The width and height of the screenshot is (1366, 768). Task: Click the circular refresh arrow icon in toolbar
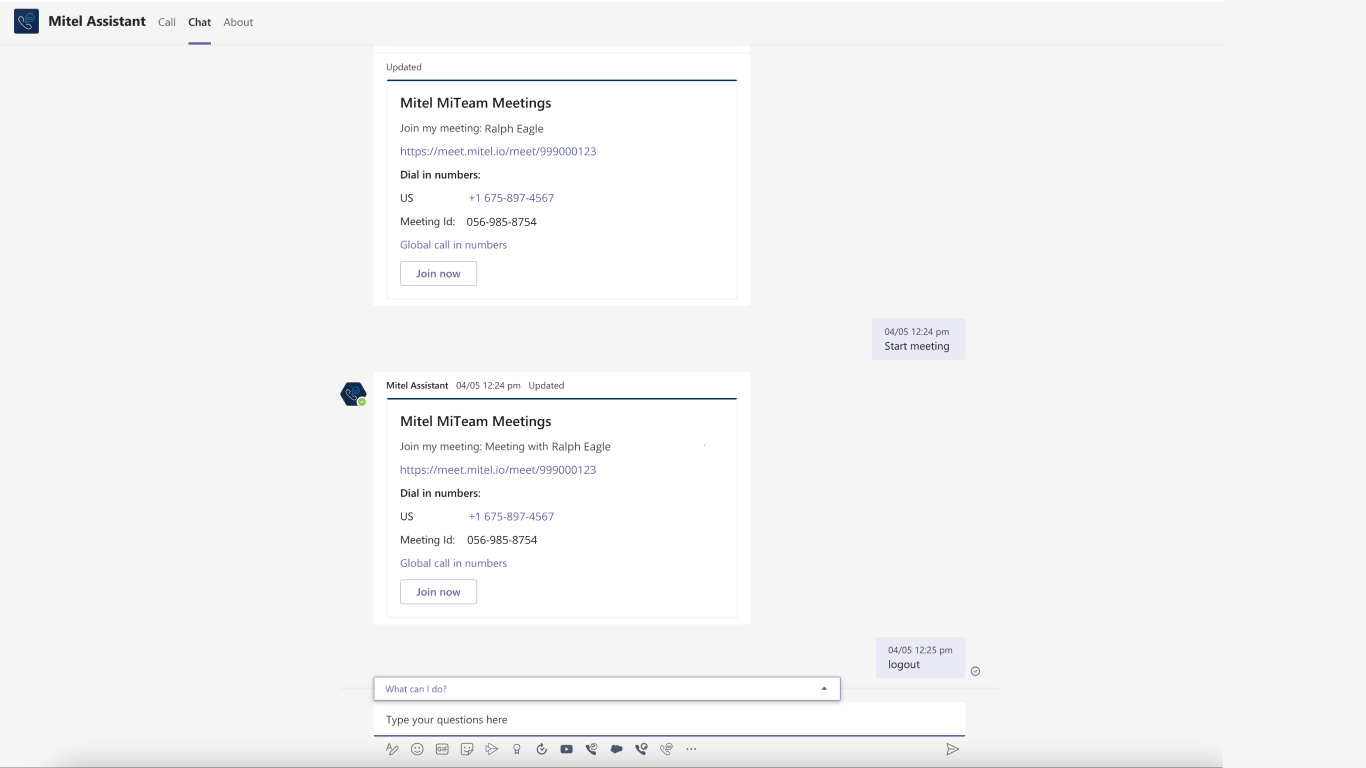[542, 749]
